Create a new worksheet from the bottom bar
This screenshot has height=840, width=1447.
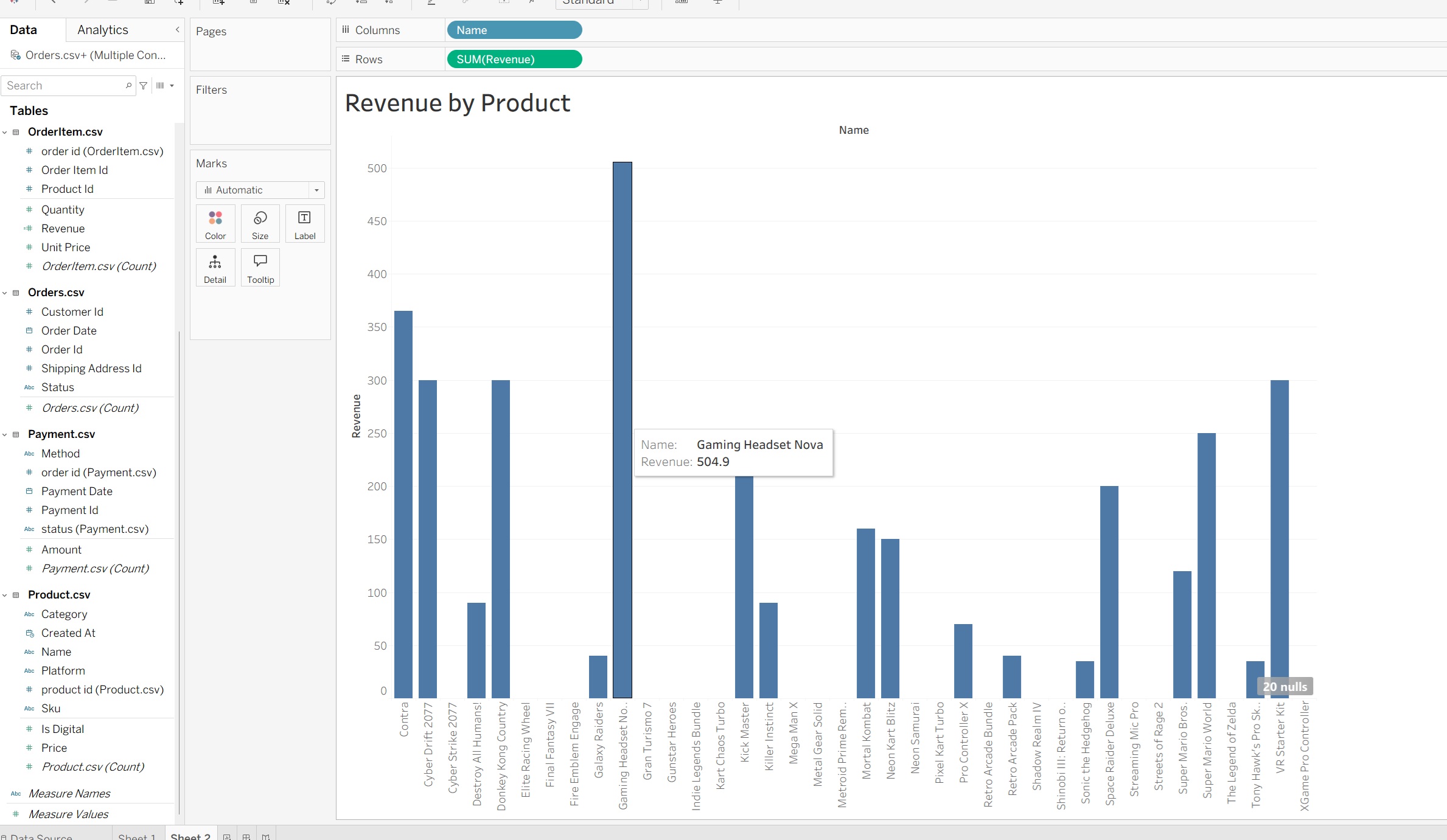tap(226, 836)
